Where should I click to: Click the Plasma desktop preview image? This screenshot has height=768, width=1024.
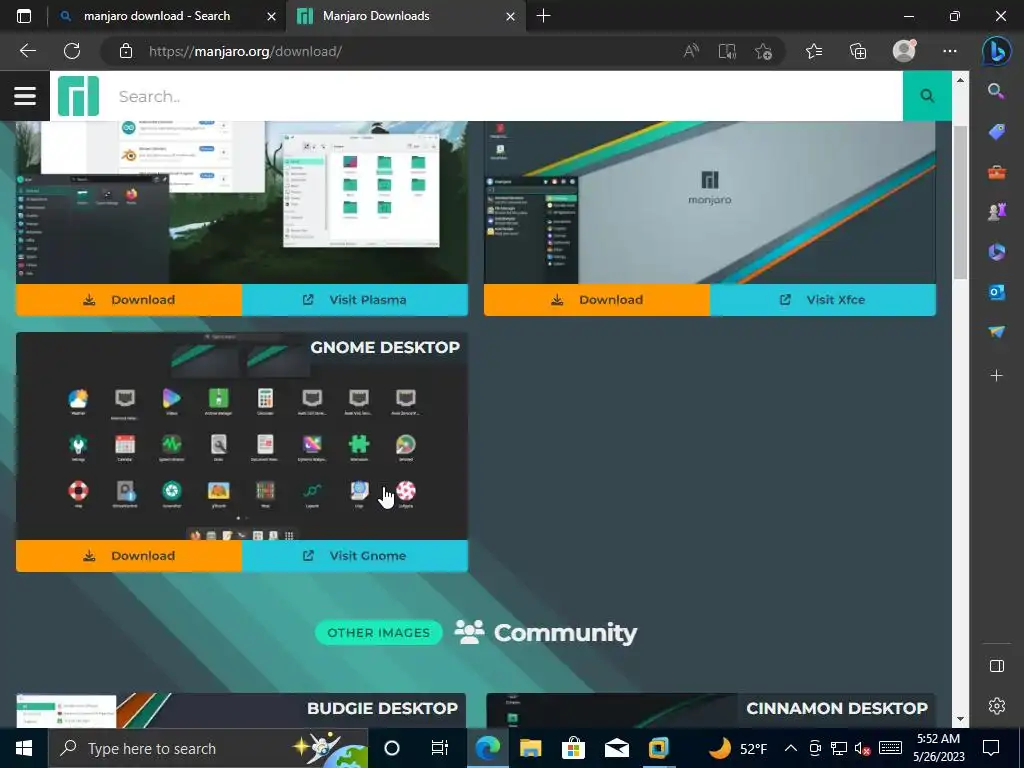(242, 202)
